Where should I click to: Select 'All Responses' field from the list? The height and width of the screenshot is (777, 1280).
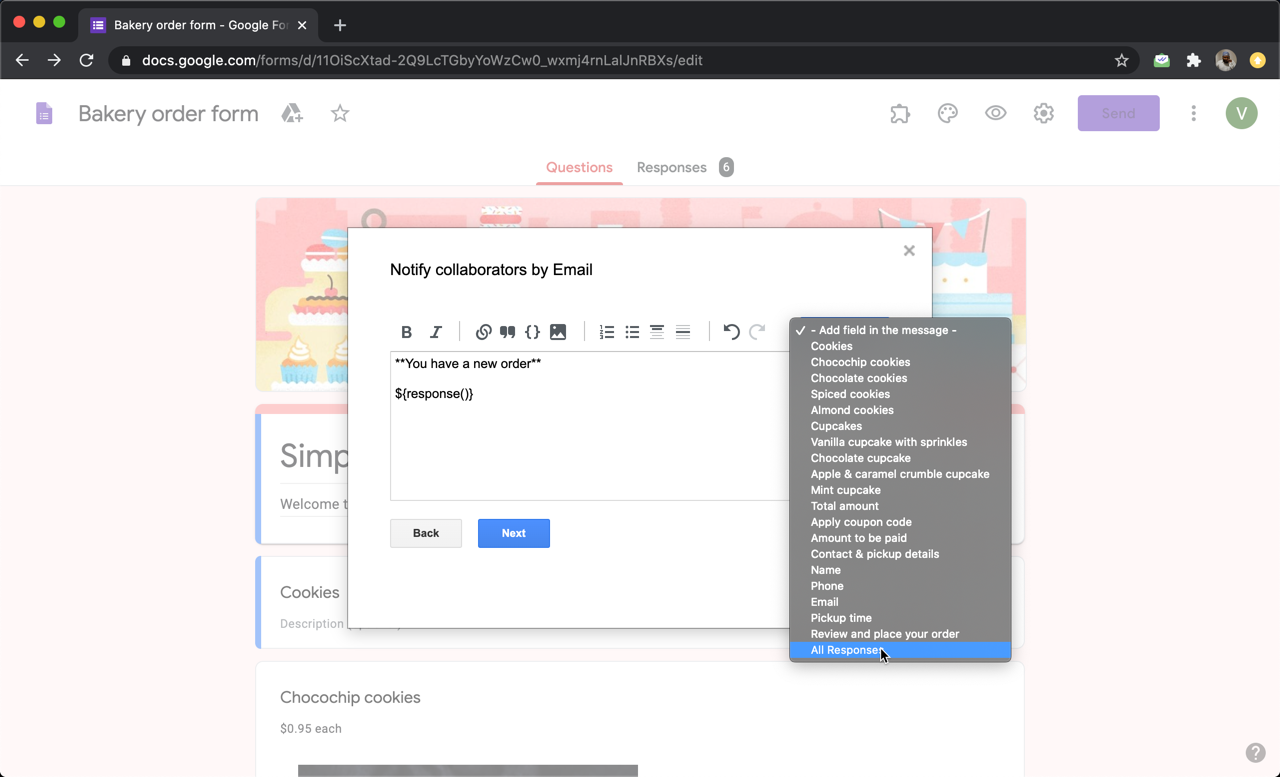coord(848,650)
